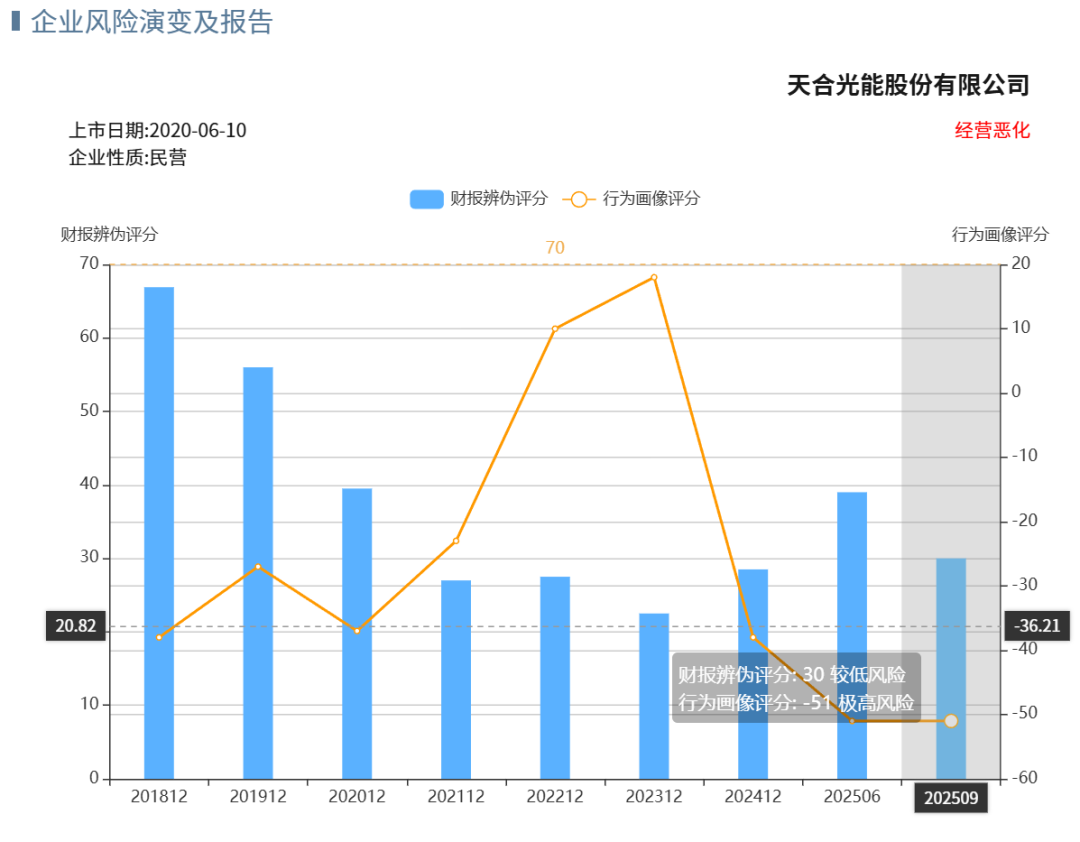Viewport: 1080px width, 842px height.
Task: Click the 上市日期:2020-06-10 text
Action: click(x=158, y=130)
